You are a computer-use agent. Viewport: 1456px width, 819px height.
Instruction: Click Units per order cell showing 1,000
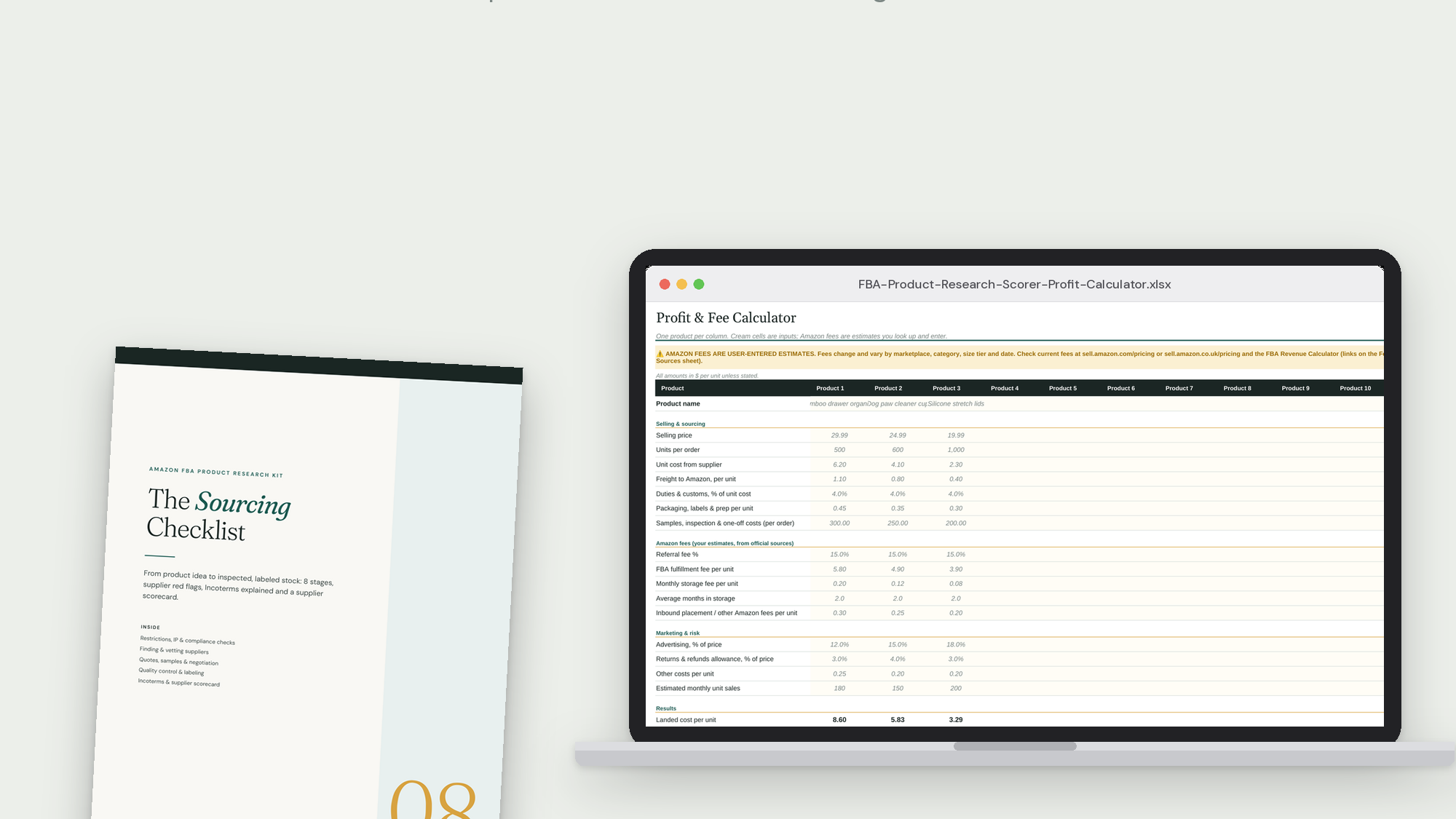coord(956,450)
